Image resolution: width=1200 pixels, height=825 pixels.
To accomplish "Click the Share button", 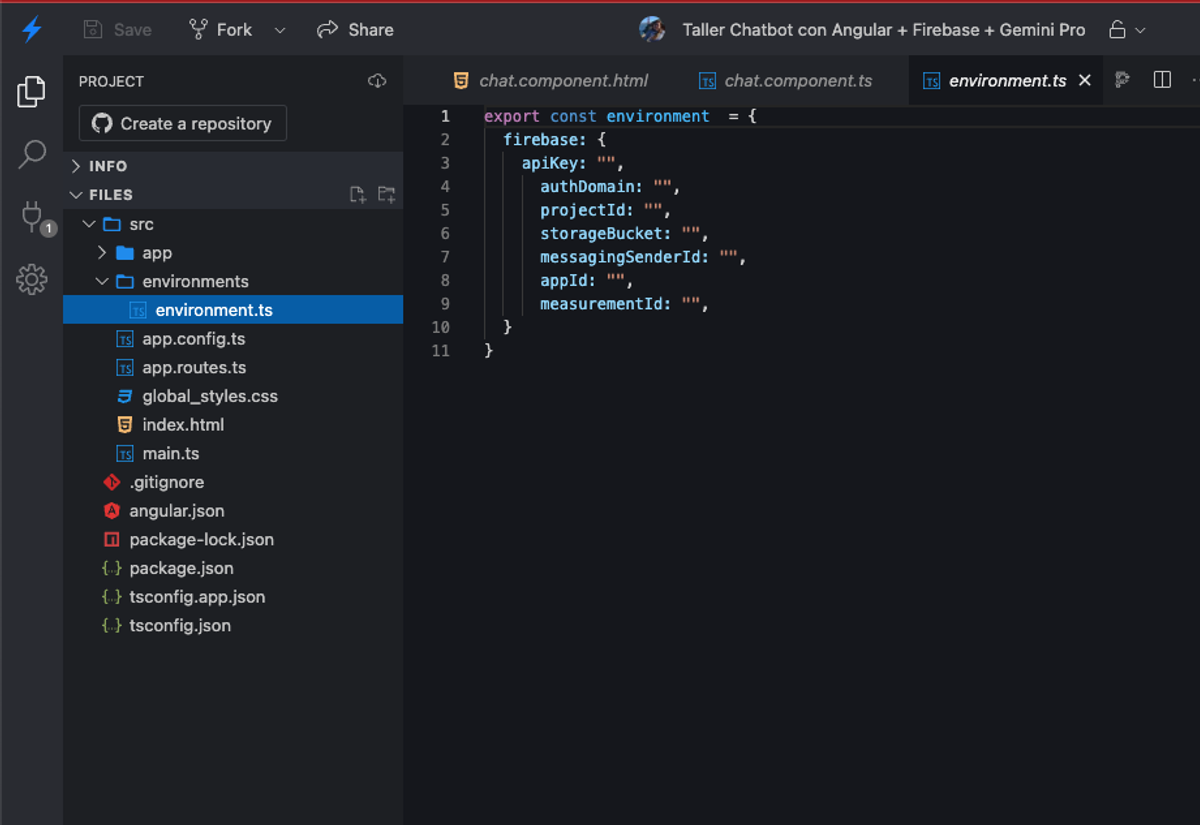I will [355, 30].
